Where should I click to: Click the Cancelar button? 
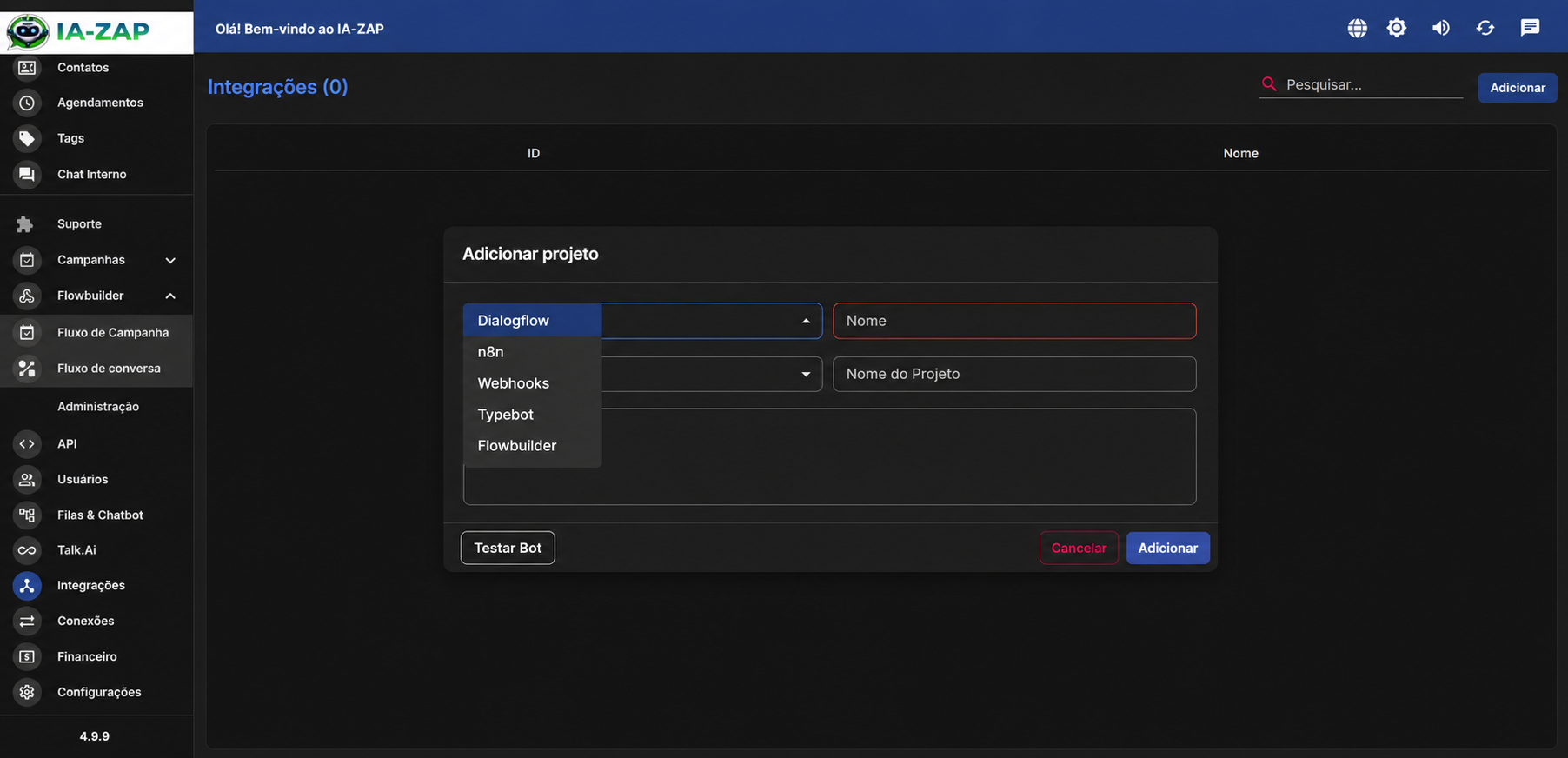coord(1079,548)
